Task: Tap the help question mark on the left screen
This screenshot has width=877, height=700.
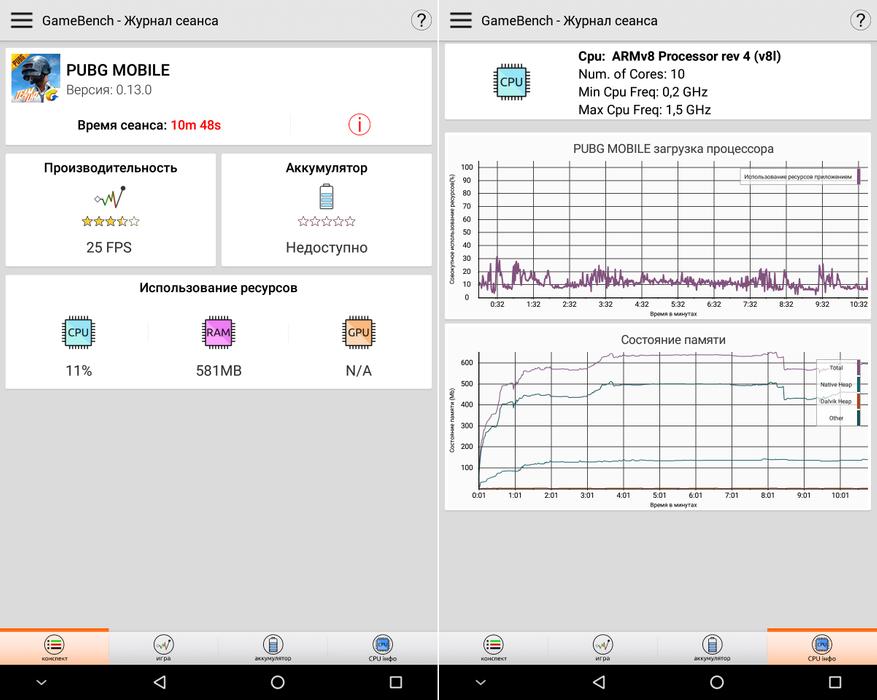Action: (x=421, y=20)
